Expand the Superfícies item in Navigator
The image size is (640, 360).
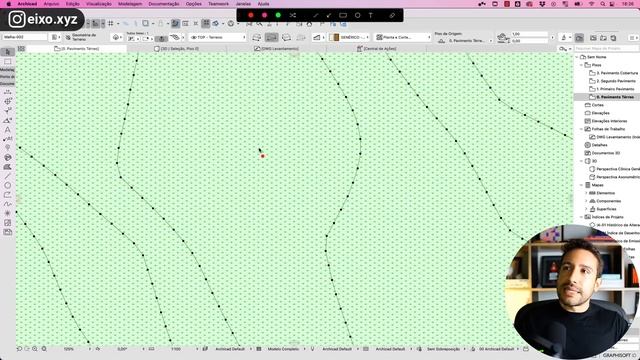pyautogui.click(x=587, y=209)
